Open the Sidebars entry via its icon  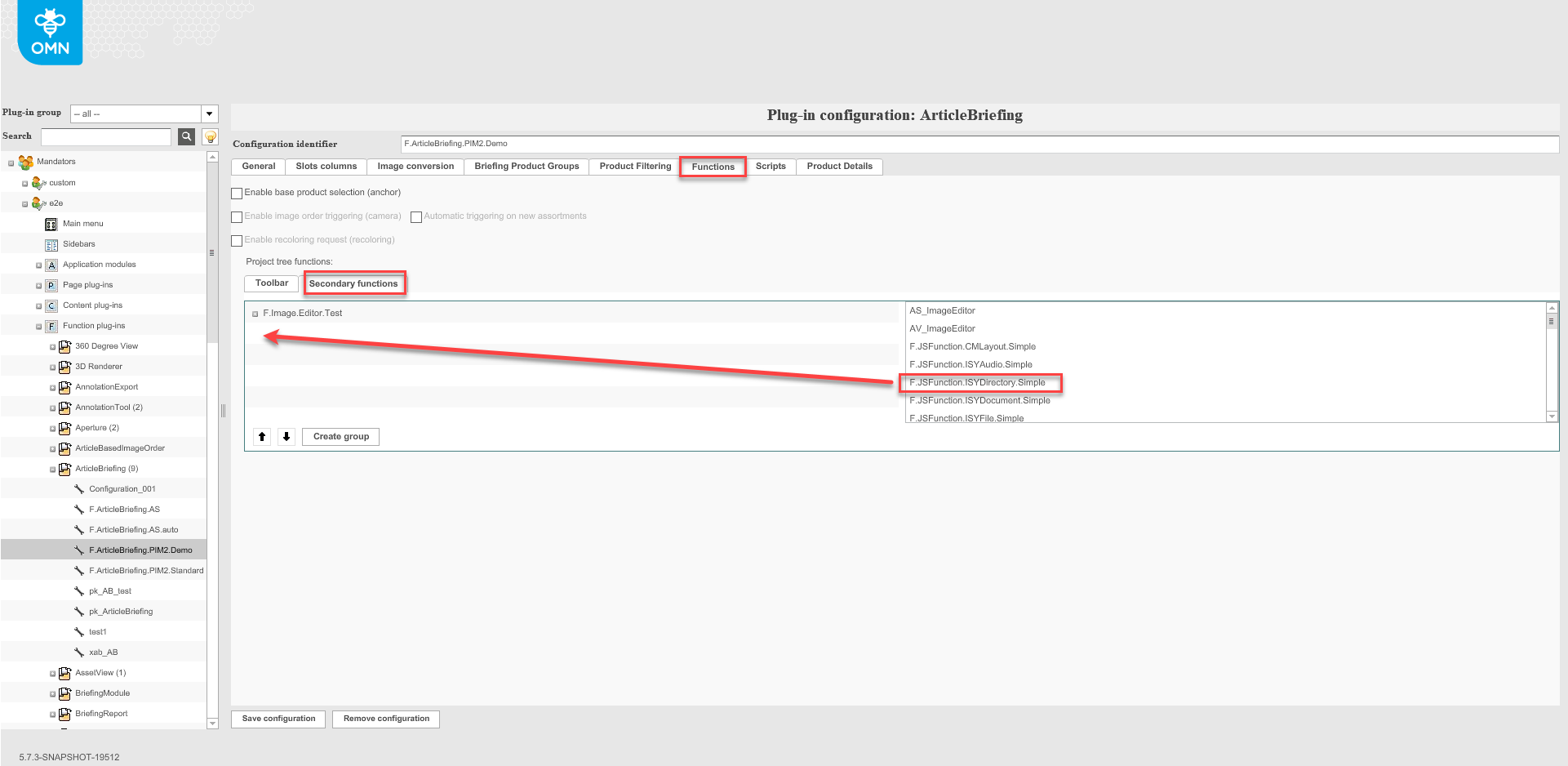[51, 243]
